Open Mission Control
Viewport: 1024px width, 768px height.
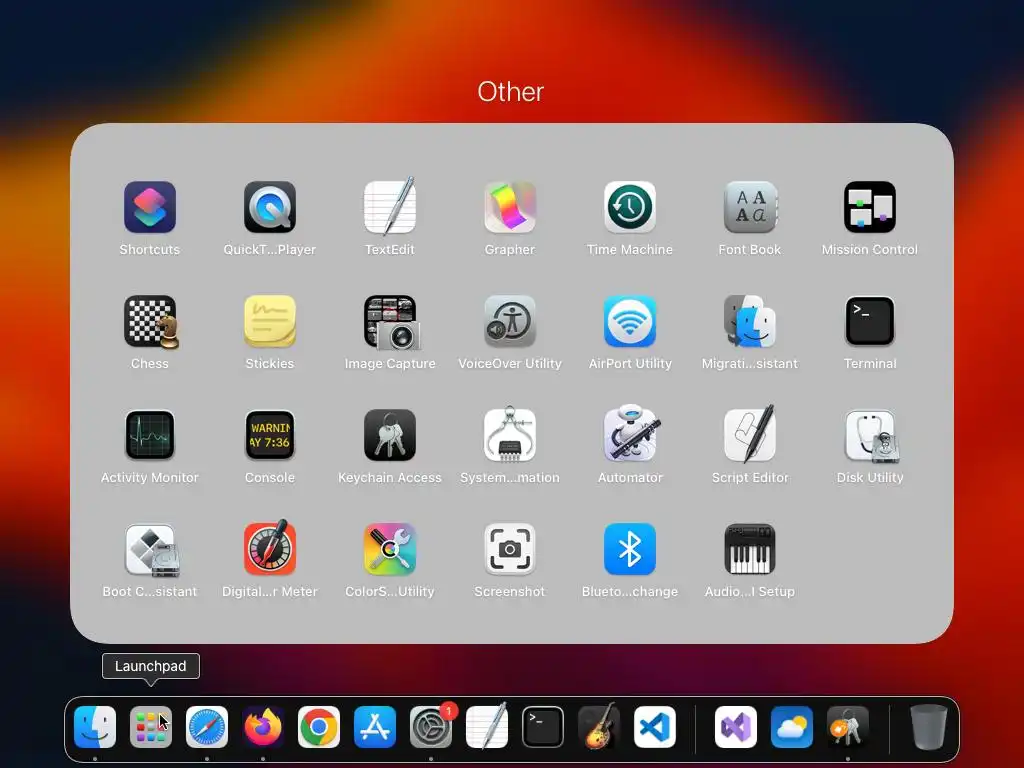click(870, 208)
